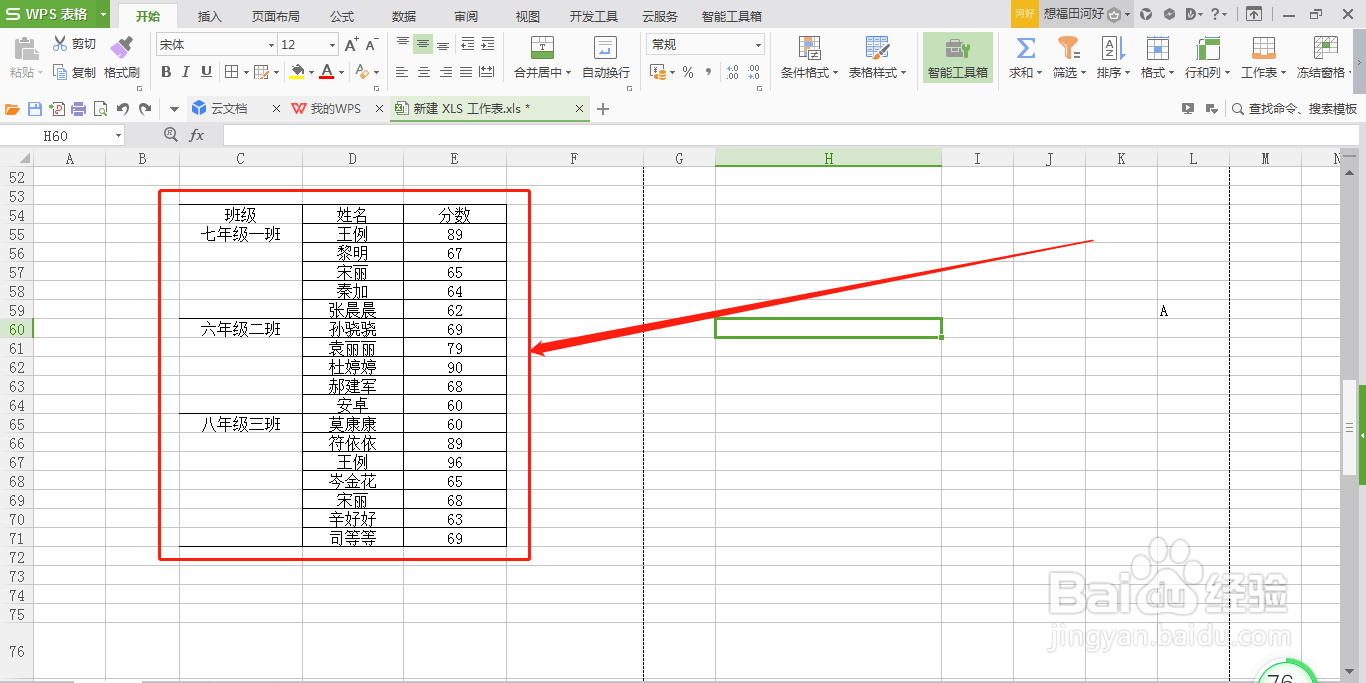Click the Smart Toolbox (智能工具箱) button
The image size is (1366, 683).
957,57
